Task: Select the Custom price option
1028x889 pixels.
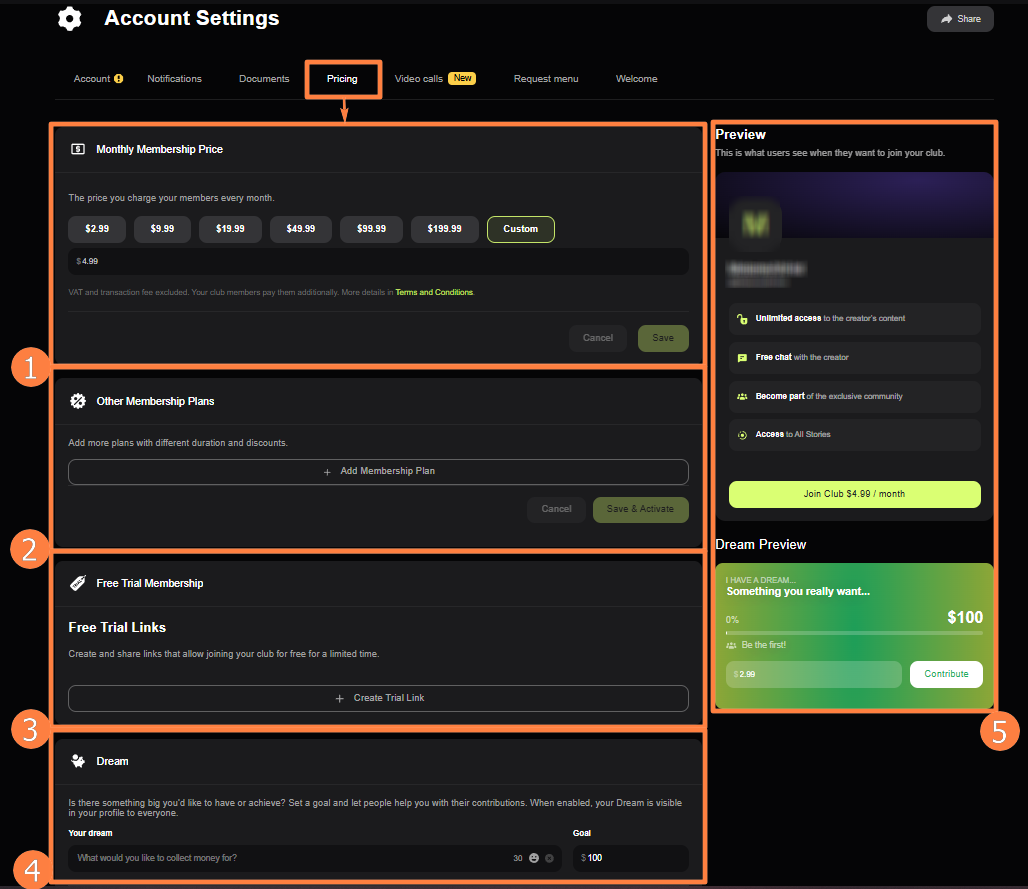Action: click(x=520, y=229)
